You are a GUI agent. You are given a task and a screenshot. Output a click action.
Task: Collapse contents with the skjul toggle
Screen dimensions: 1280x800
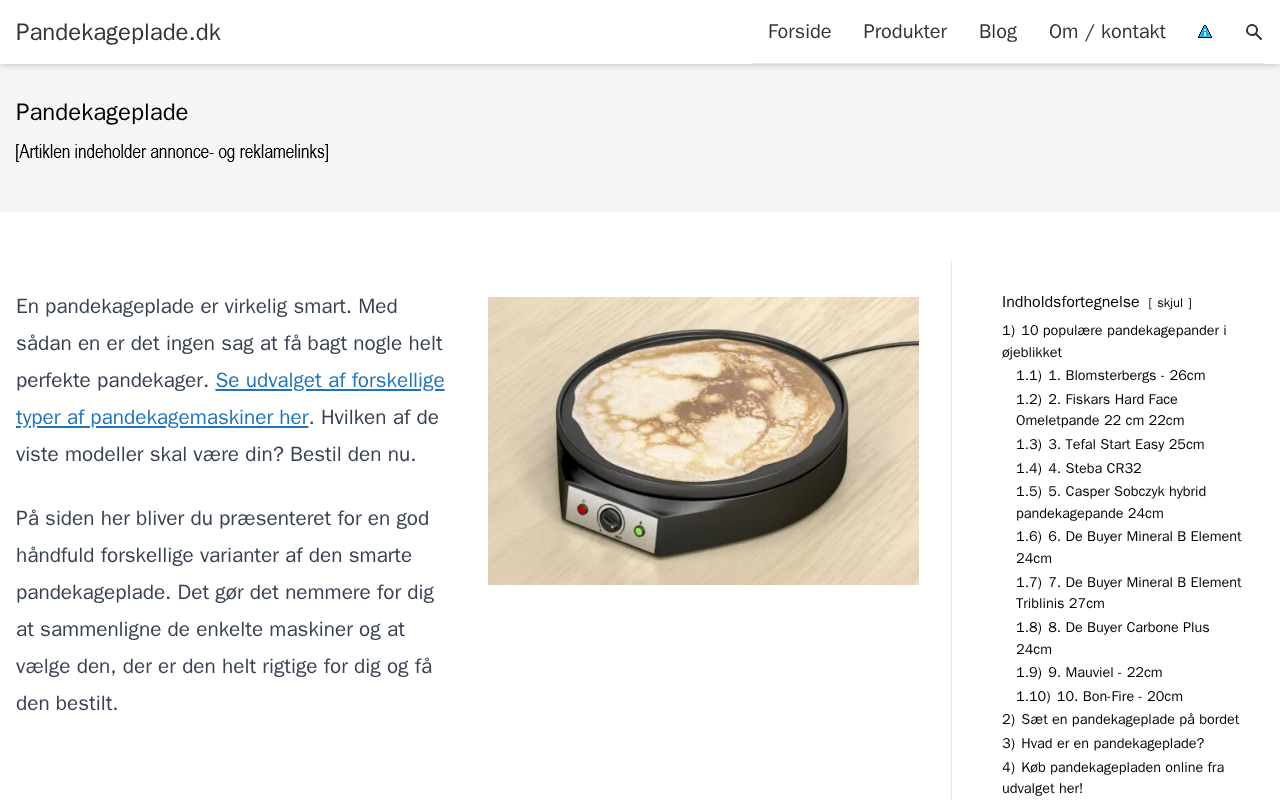[x=1170, y=303]
